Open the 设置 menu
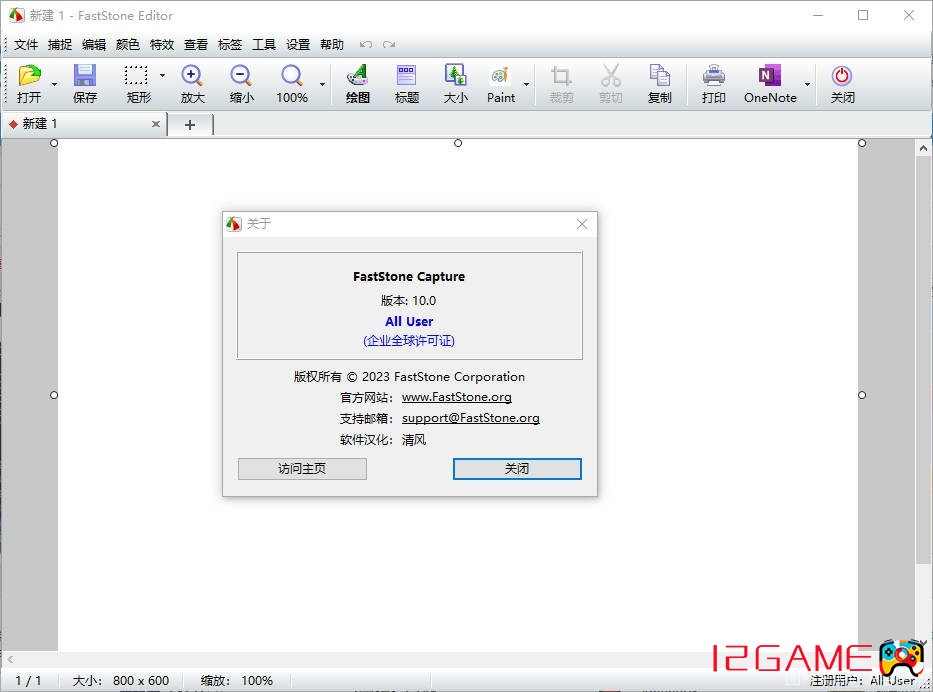The width and height of the screenshot is (933, 692). 298,45
